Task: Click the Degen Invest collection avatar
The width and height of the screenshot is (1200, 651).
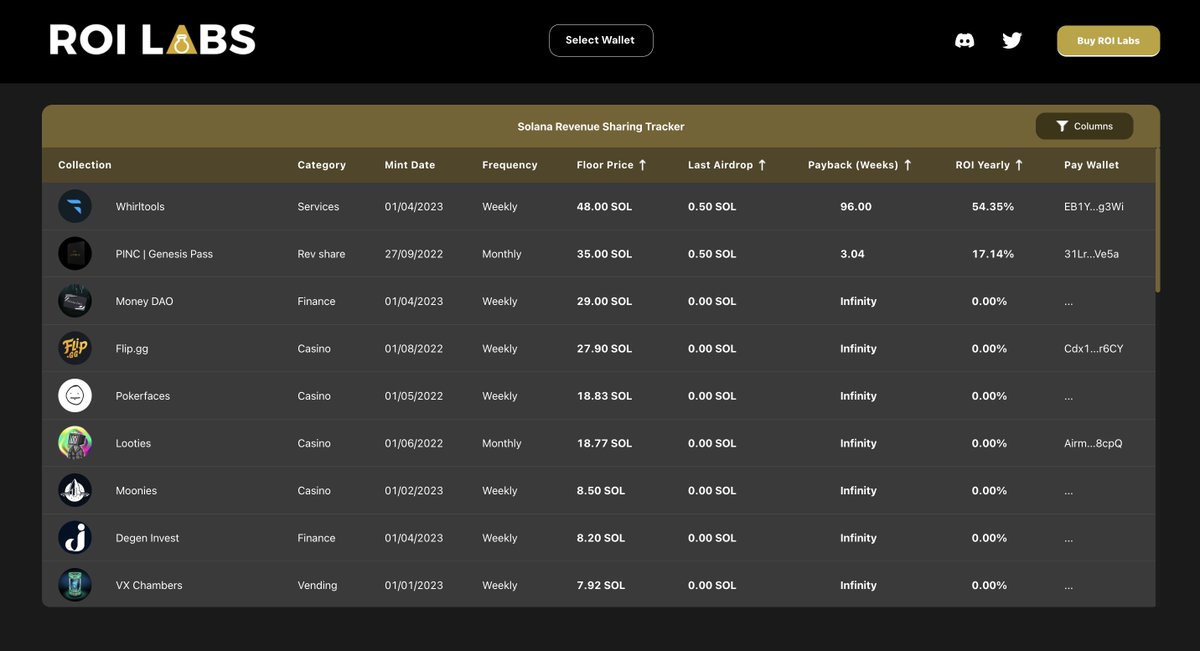Action: click(x=75, y=538)
